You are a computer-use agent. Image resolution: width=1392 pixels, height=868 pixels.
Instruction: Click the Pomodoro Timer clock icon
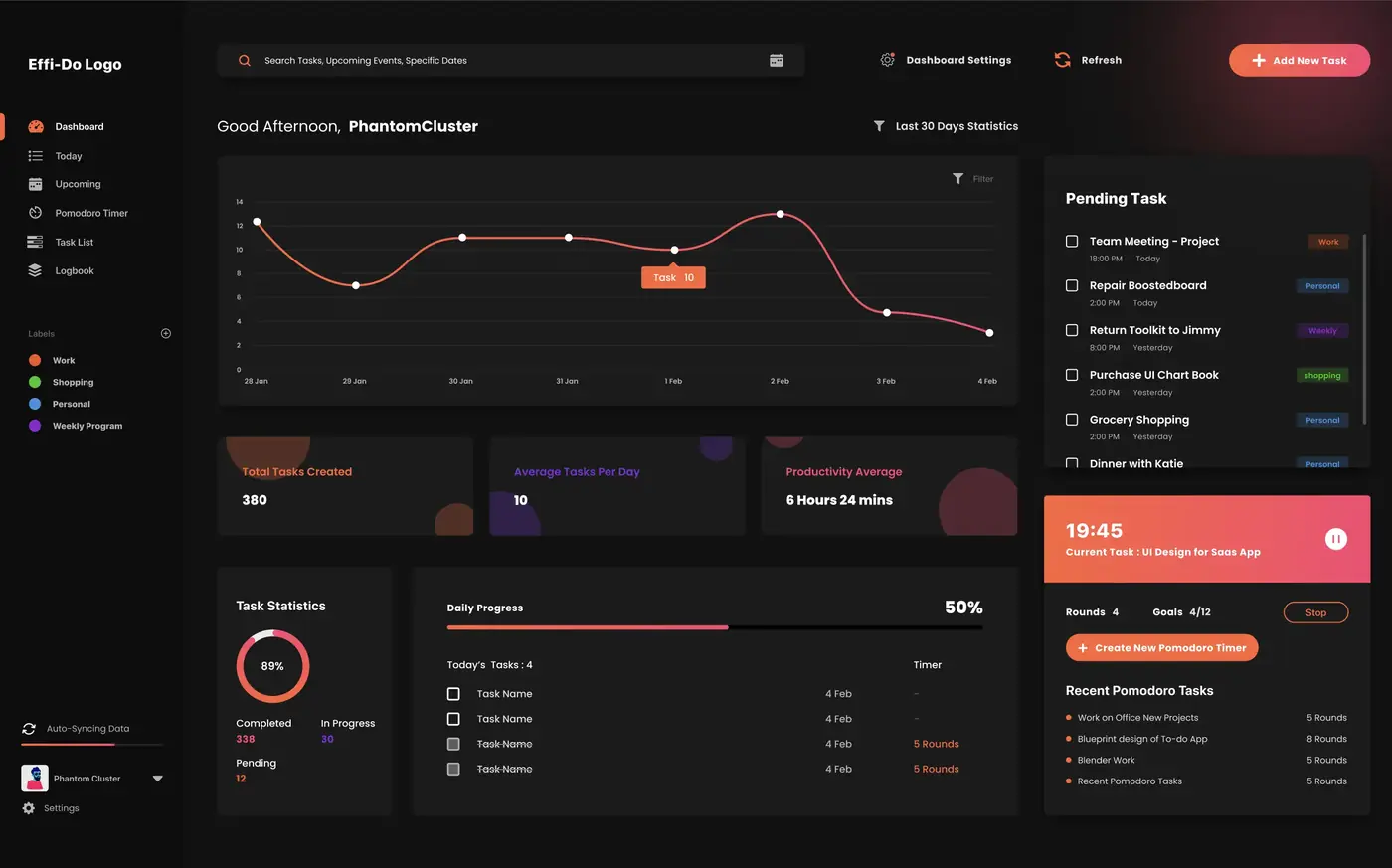tap(36, 213)
